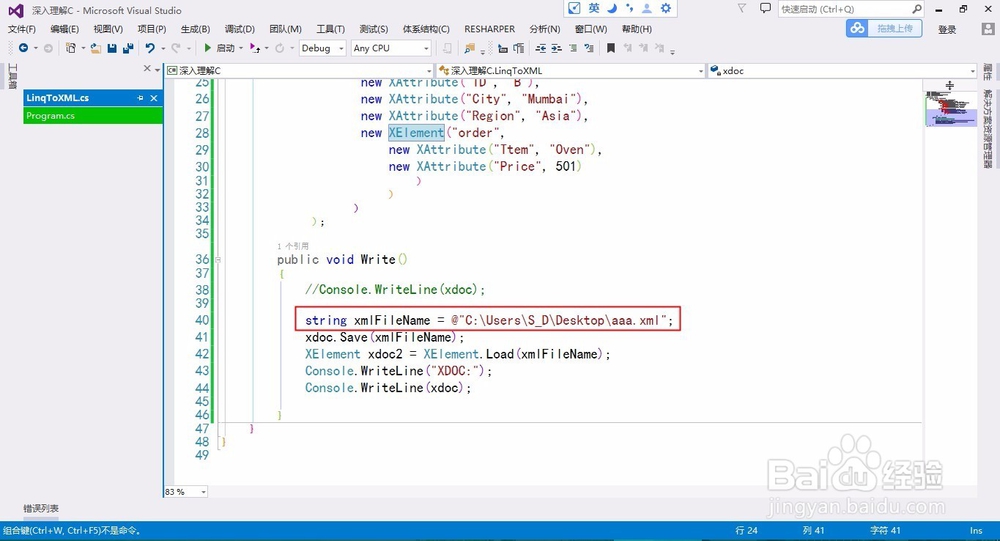
Task: Click the code minimap scrollbar
Action: click(950, 109)
